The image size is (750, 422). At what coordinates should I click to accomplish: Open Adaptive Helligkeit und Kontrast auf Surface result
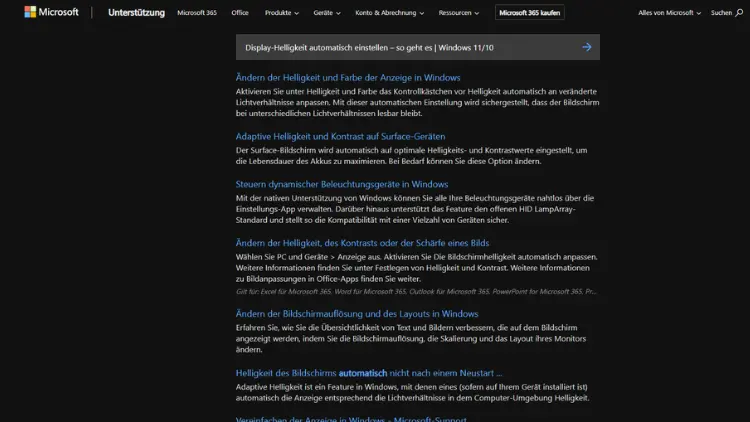[340, 136]
